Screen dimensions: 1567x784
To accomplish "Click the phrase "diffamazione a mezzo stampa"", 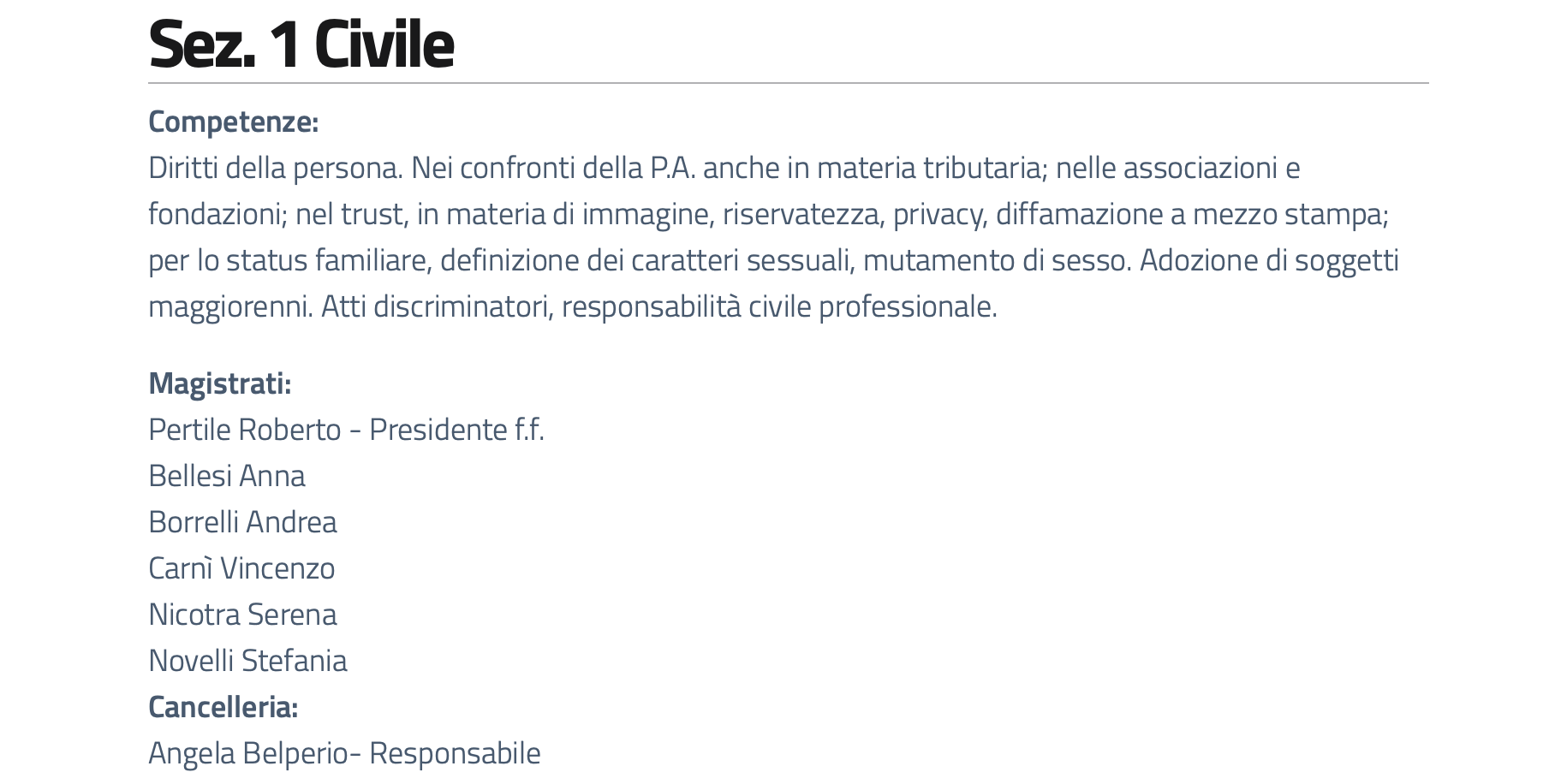I will coord(1190,214).
